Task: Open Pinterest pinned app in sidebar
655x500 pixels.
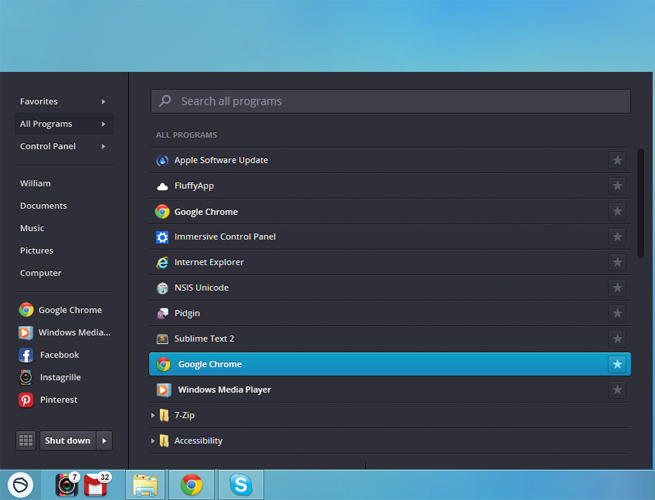Action: tap(48, 400)
